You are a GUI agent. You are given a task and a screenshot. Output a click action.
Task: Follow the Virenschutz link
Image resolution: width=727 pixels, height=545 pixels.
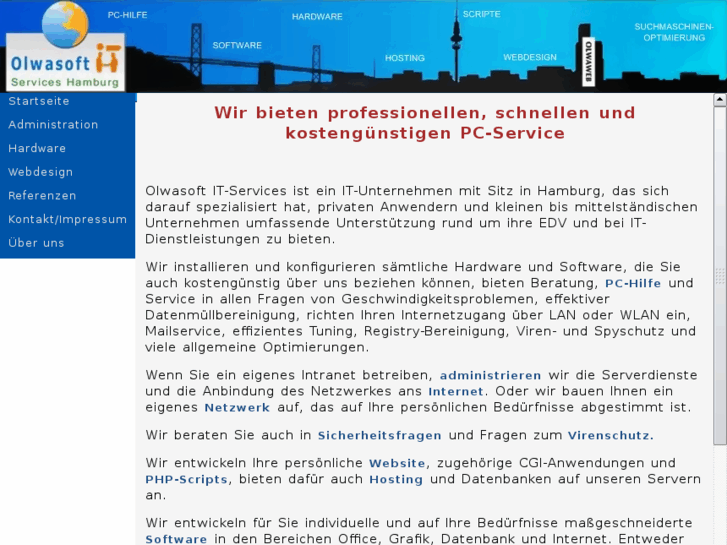pyautogui.click(x=611, y=436)
